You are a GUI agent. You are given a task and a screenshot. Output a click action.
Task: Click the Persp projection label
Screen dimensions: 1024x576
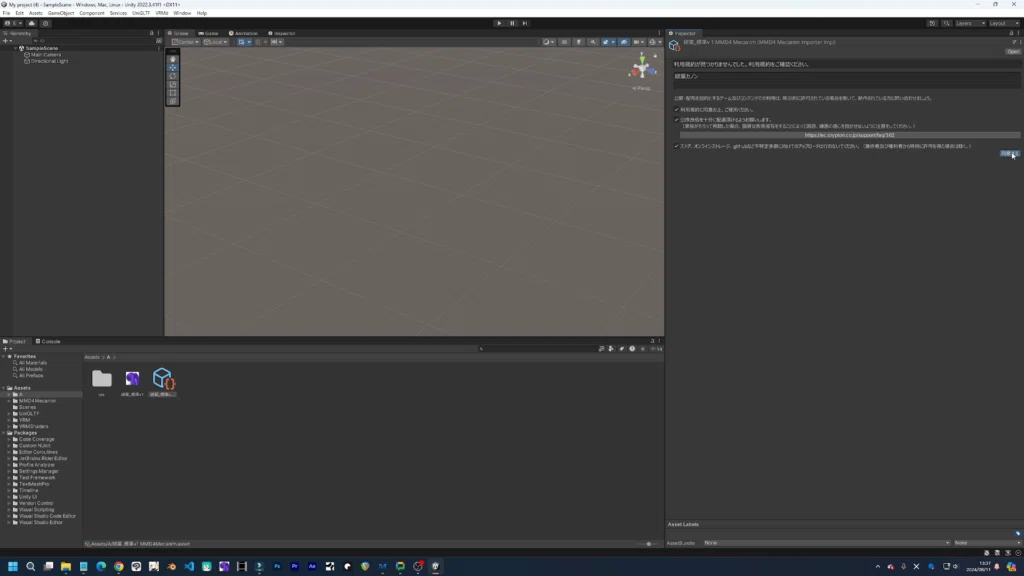(641, 88)
